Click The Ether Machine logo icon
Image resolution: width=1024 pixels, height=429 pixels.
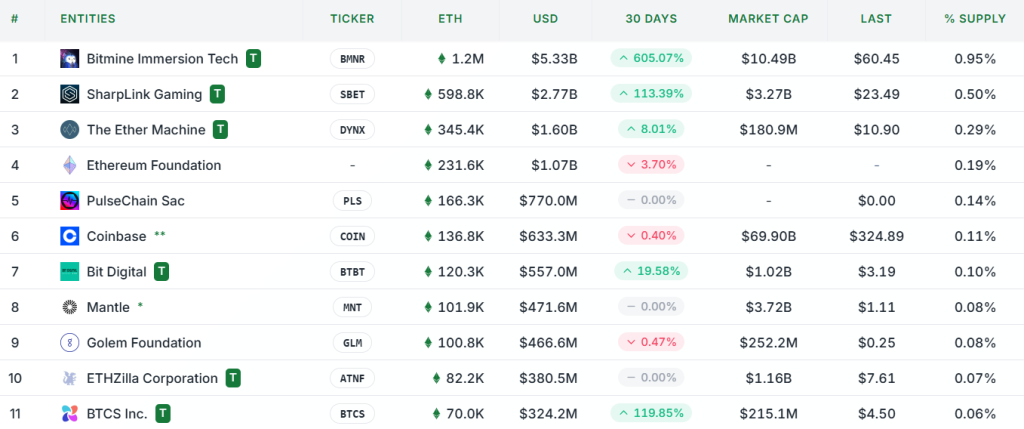pyautogui.click(x=69, y=129)
